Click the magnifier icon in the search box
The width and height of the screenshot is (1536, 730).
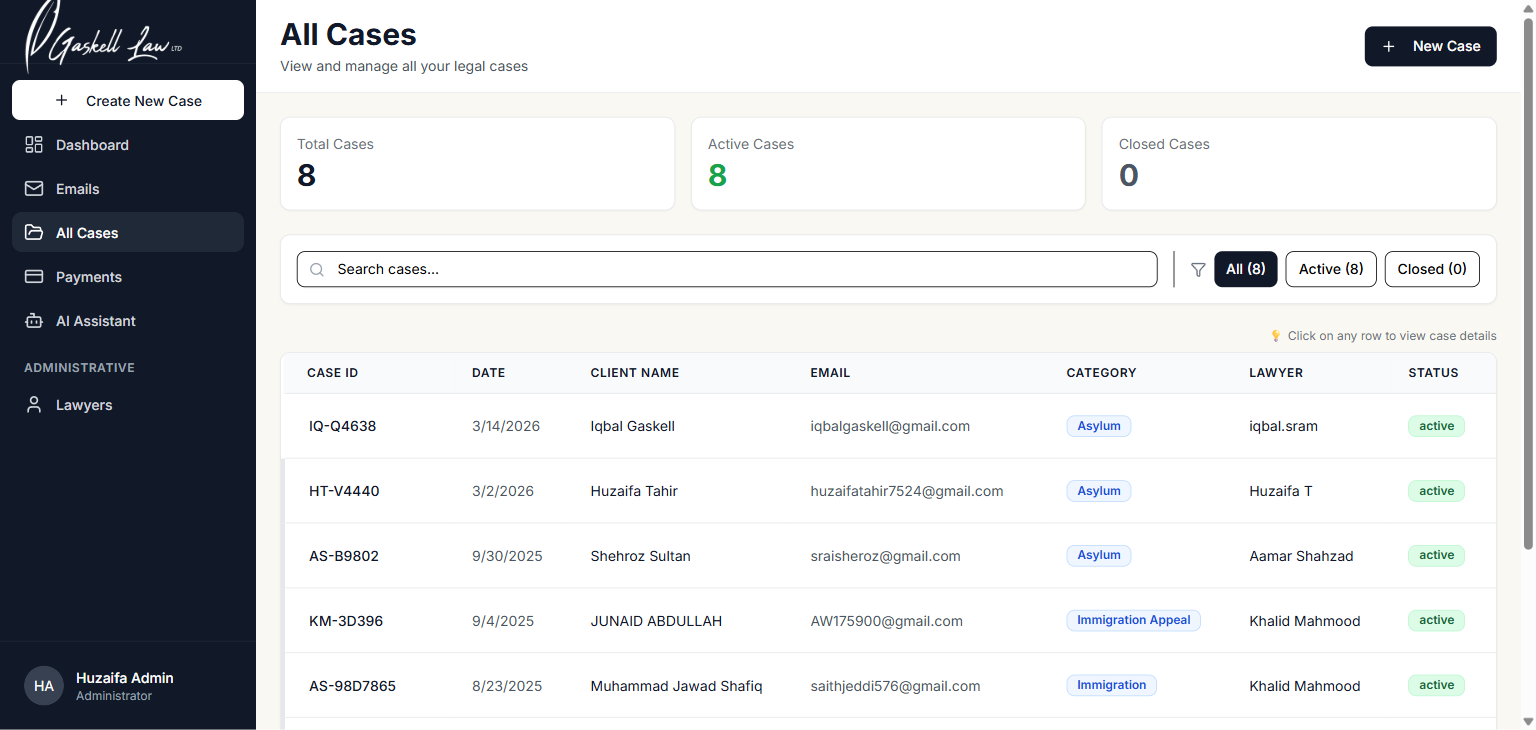(317, 269)
